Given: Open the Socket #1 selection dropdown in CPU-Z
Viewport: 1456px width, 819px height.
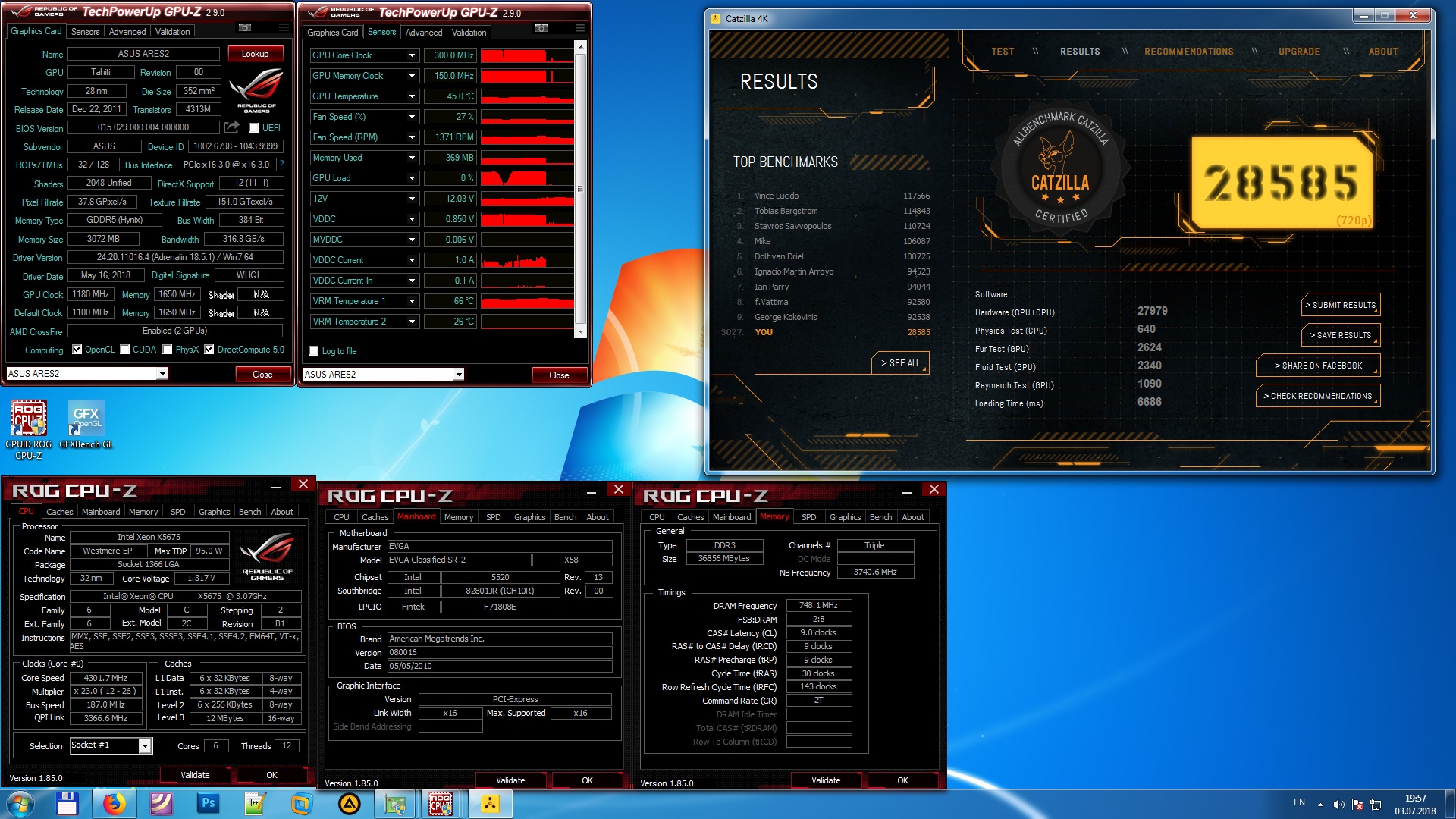Looking at the screenshot, I should (x=111, y=745).
